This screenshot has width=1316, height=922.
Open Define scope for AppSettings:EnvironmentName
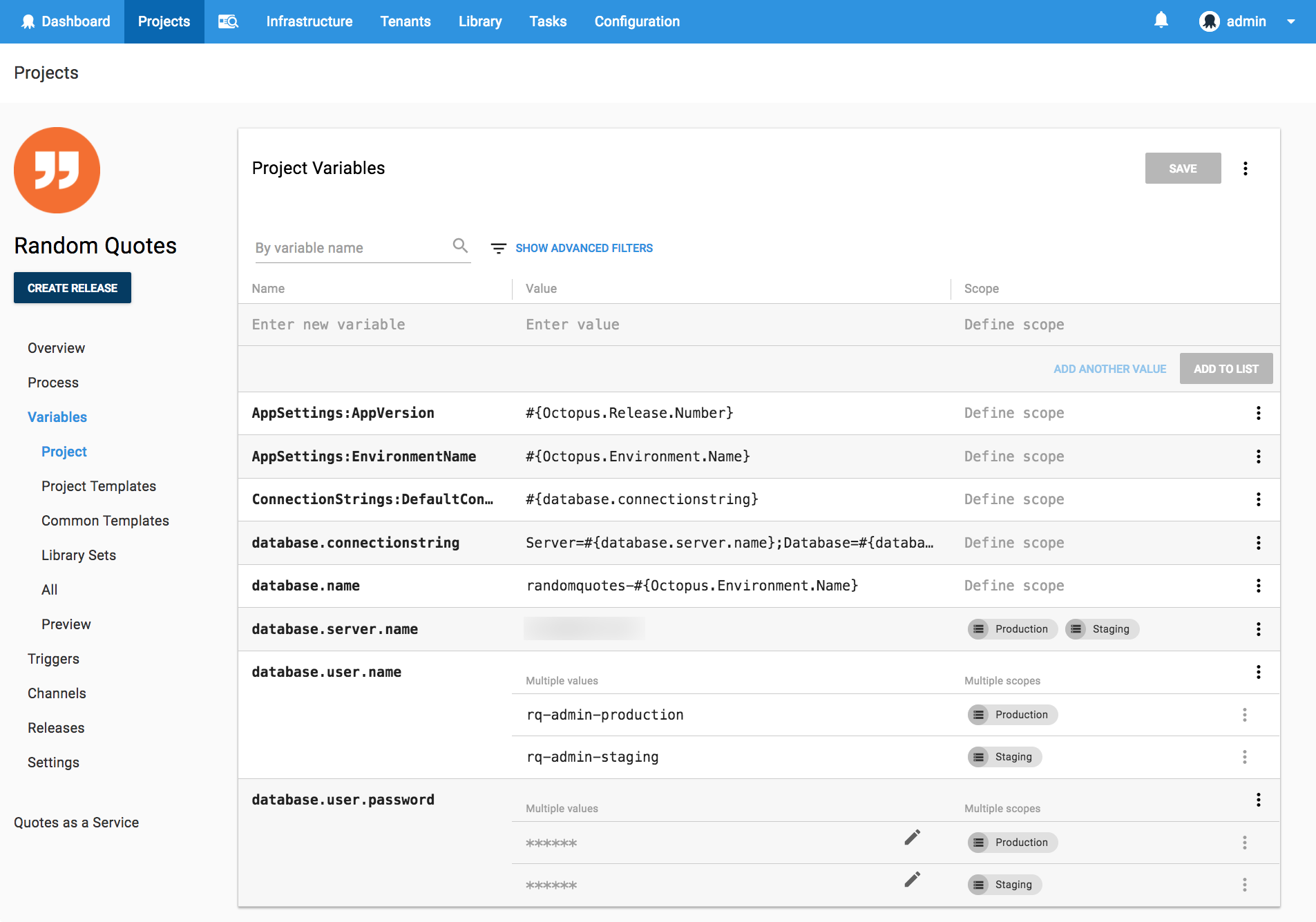[x=1013, y=457]
